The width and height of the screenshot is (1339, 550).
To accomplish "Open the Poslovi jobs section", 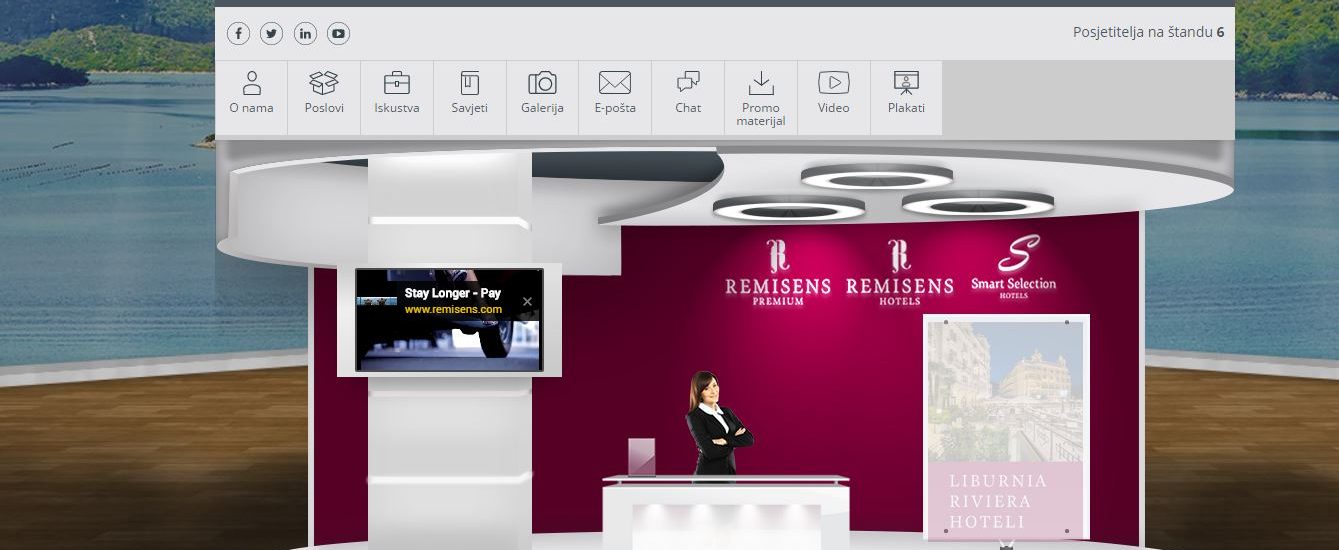I will [324, 97].
